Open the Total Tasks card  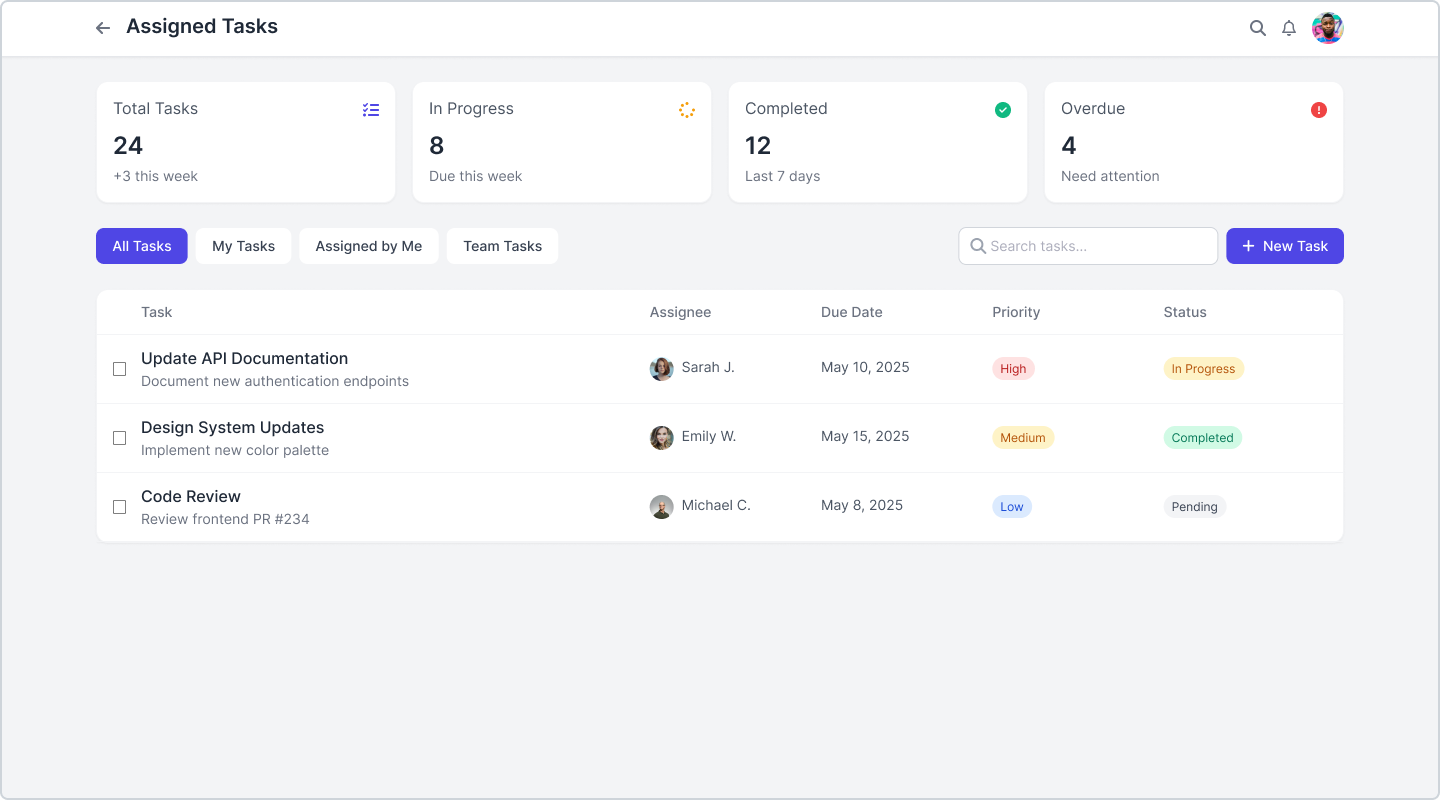click(x=246, y=142)
